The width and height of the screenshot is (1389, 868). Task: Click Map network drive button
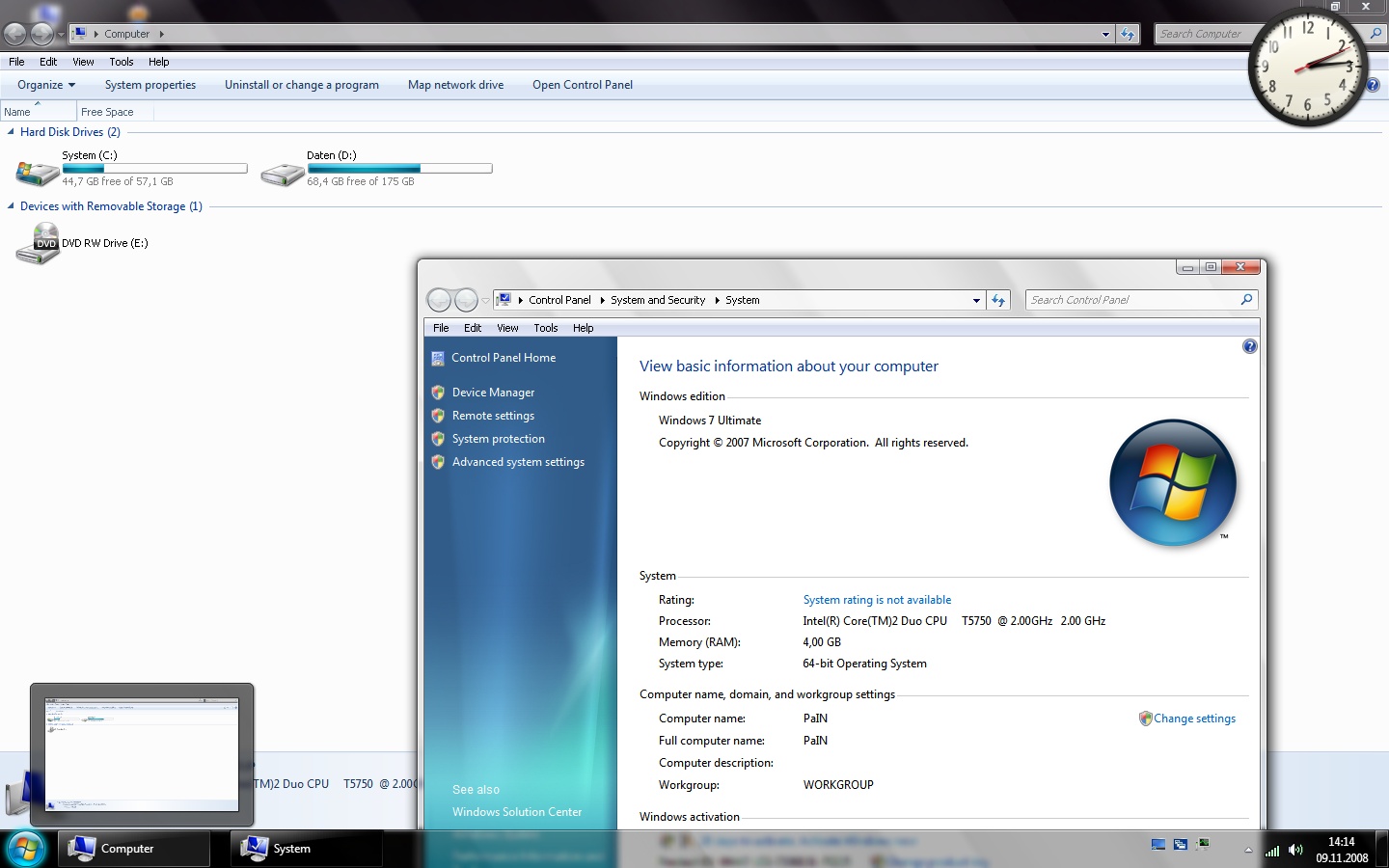pyautogui.click(x=456, y=85)
